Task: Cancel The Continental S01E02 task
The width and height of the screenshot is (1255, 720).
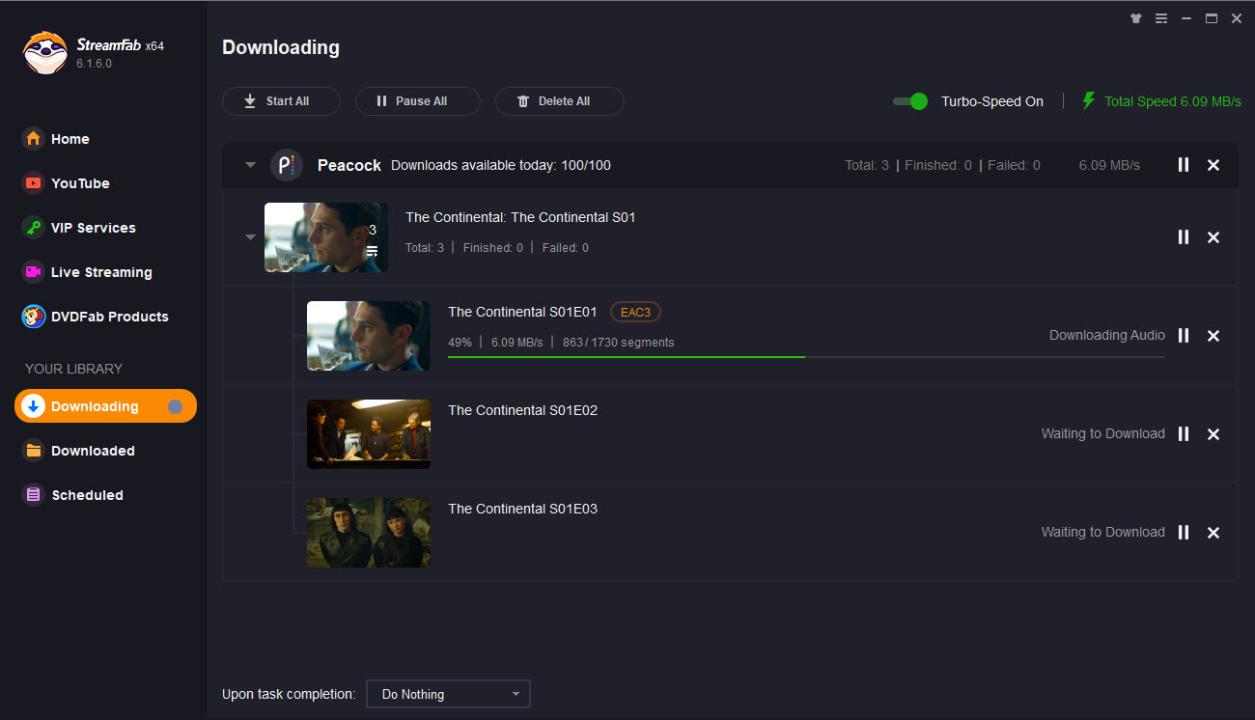Action: [x=1213, y=434]
